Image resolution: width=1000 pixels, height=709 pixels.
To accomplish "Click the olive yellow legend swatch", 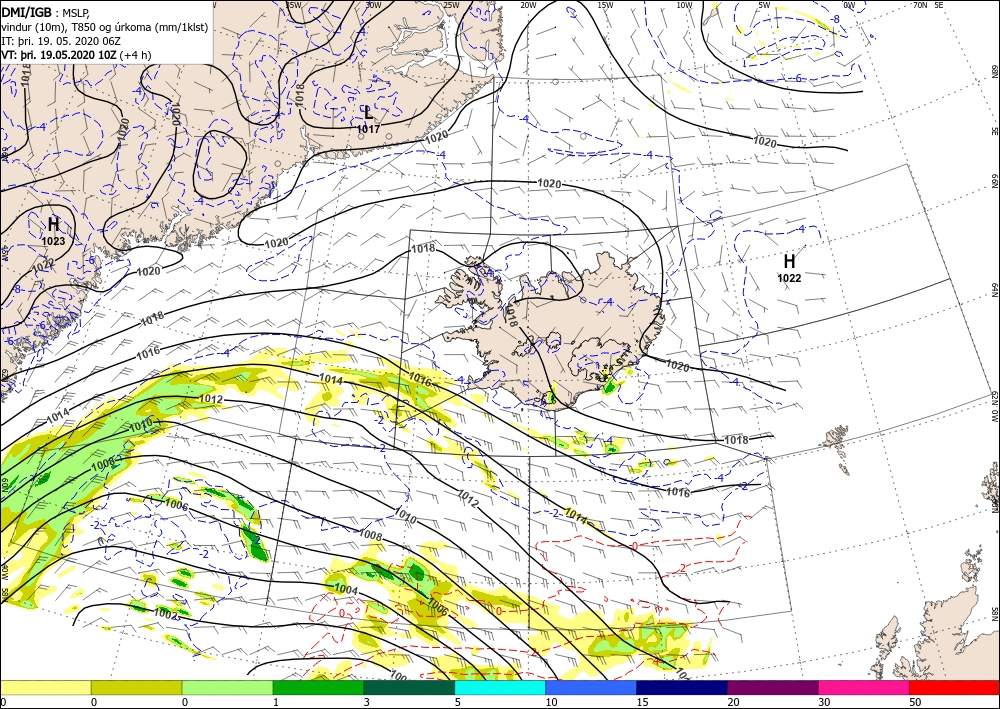I will click(136, 688).
